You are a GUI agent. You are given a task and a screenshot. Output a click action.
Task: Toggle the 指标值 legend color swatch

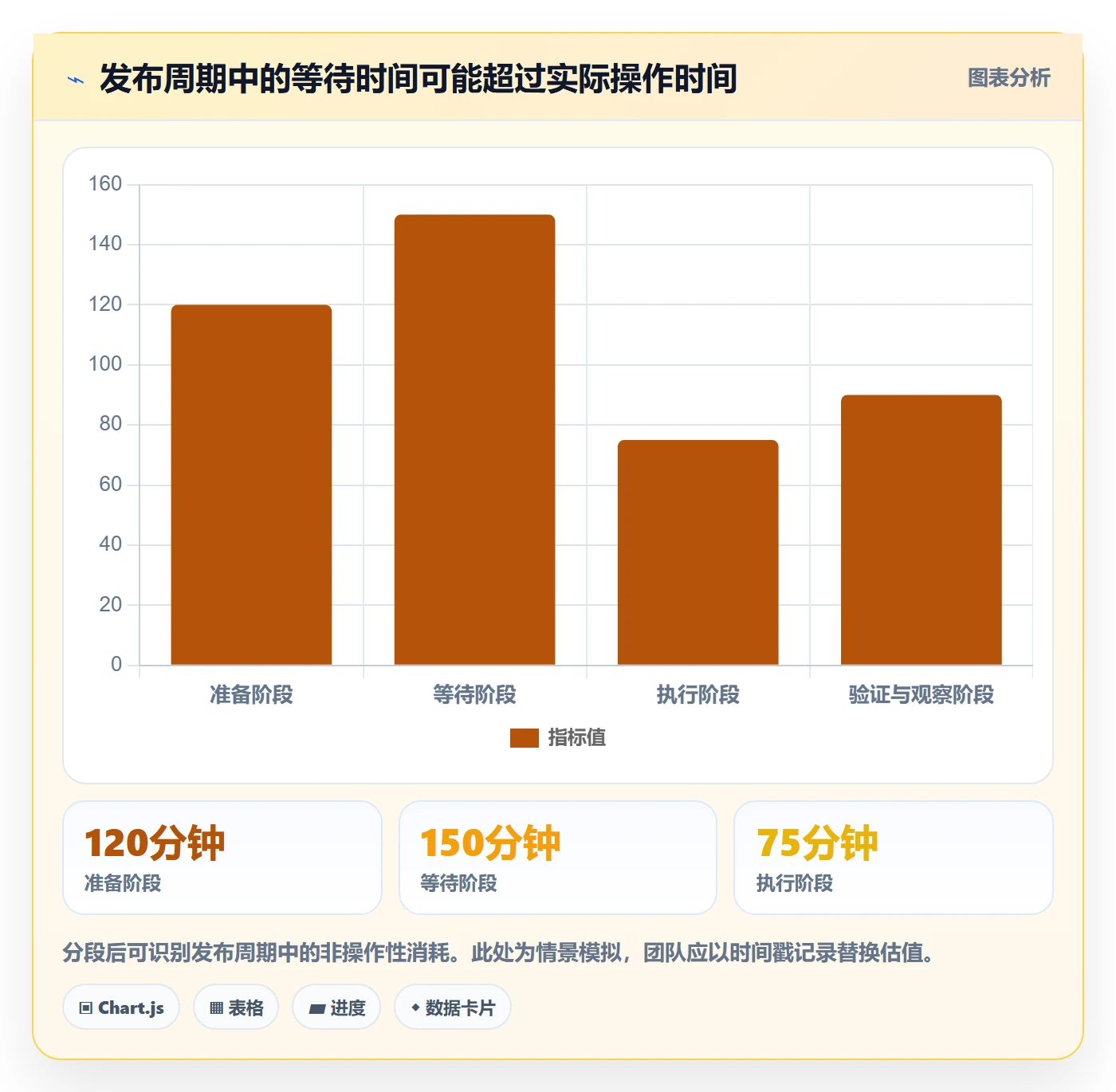click(524, 738)
